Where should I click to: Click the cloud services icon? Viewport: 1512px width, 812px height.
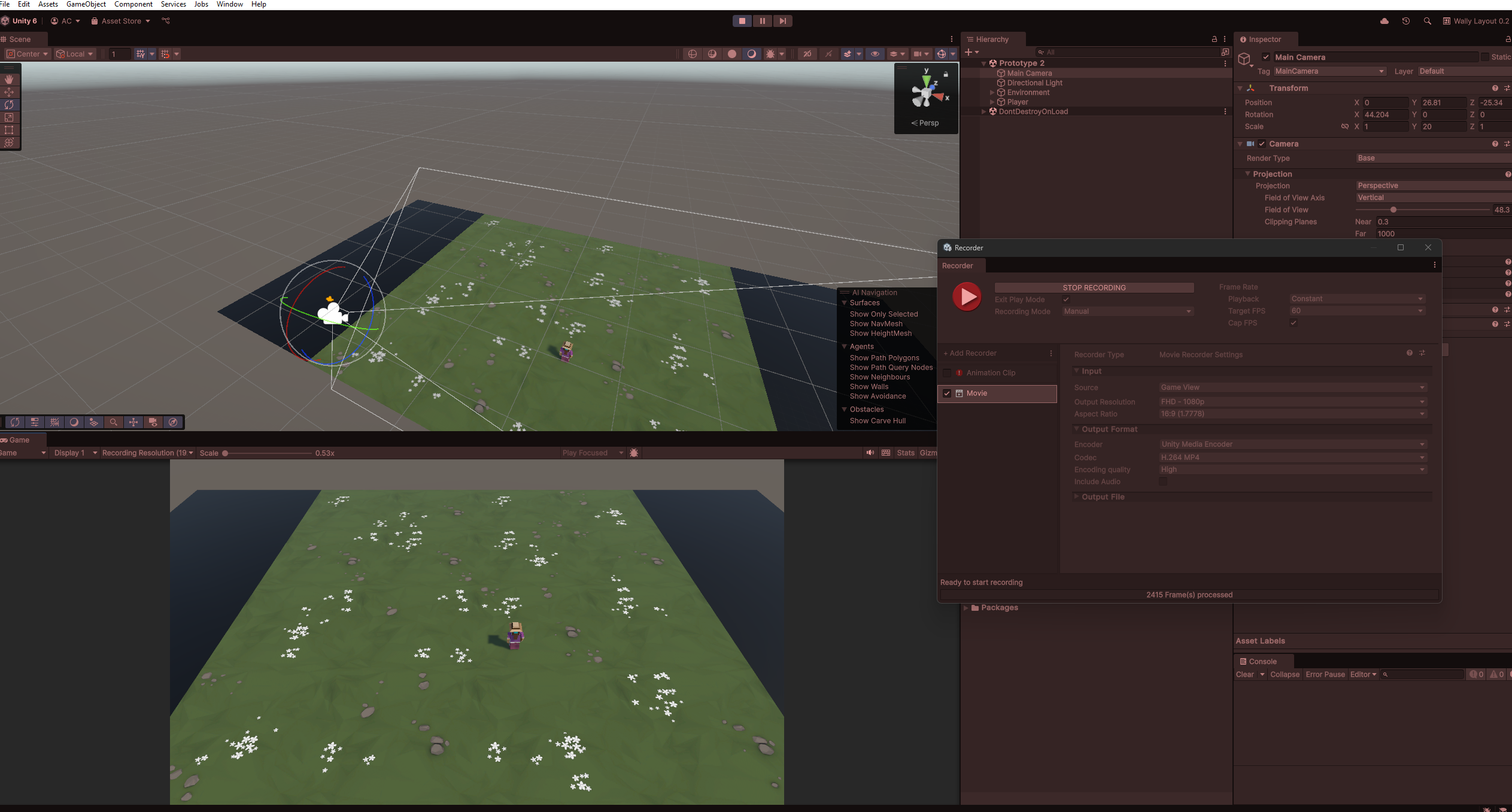tap(1385, 21)
